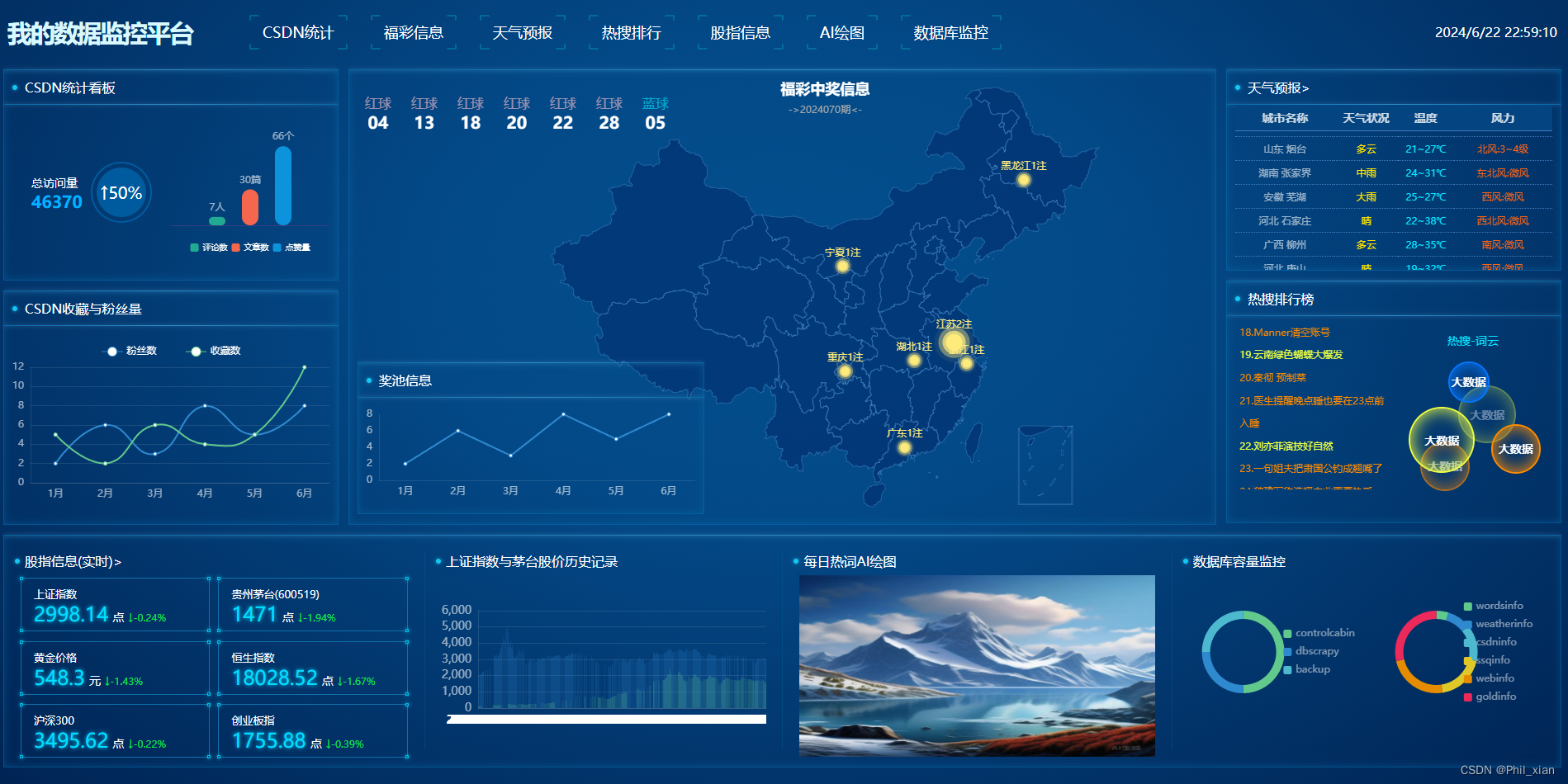This screenshot has width=1568, height=784.
Task: Click the 广西 柳州 weather row
Action: point(1394,245)
